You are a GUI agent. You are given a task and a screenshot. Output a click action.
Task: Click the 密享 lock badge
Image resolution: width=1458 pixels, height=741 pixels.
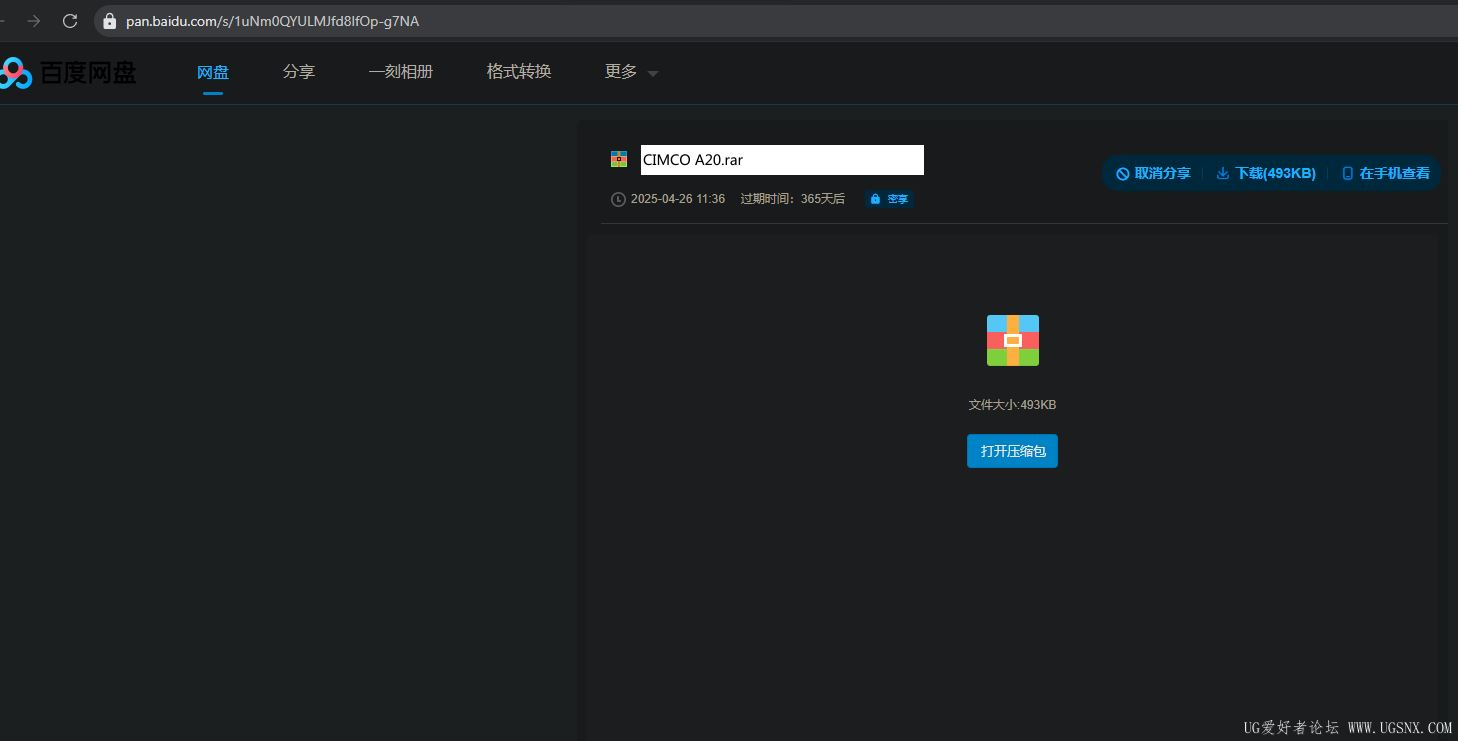[x=889, y=199]
